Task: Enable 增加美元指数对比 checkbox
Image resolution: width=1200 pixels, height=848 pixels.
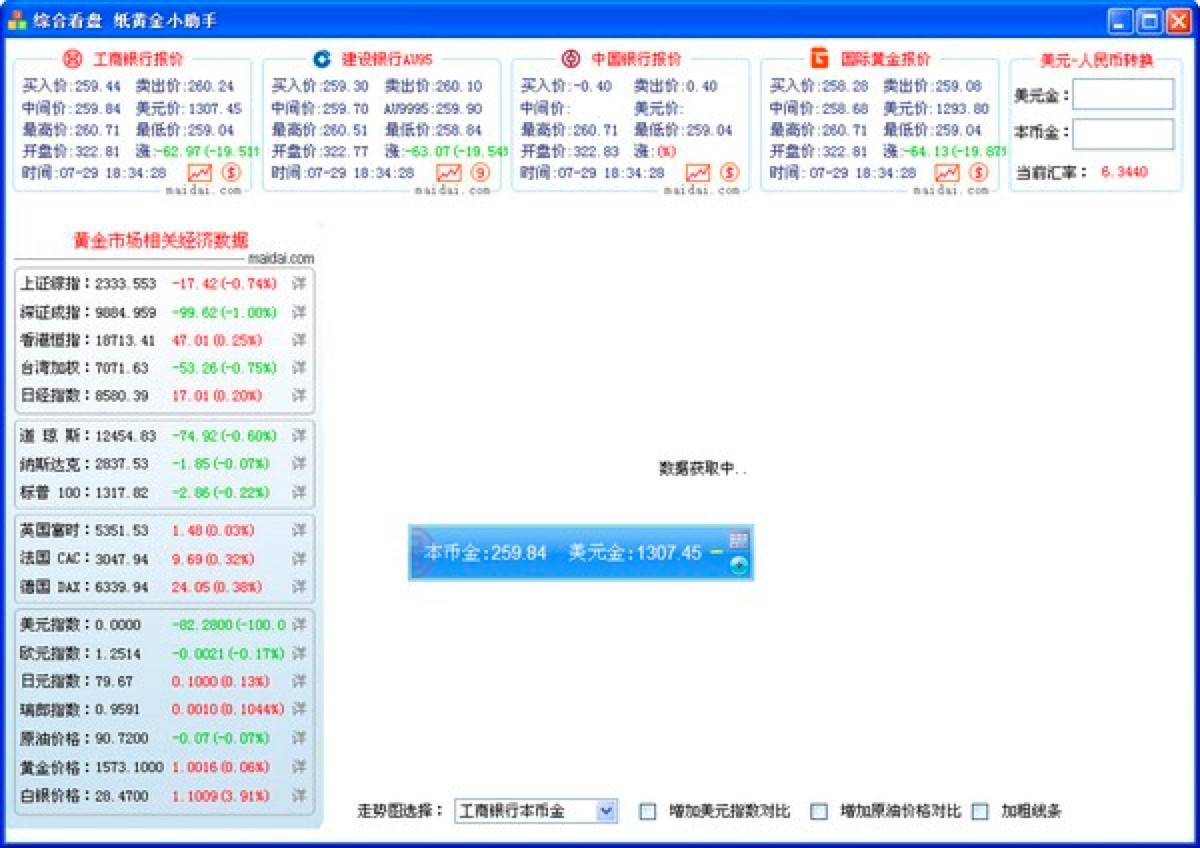Action: click(x=648, y=811)
